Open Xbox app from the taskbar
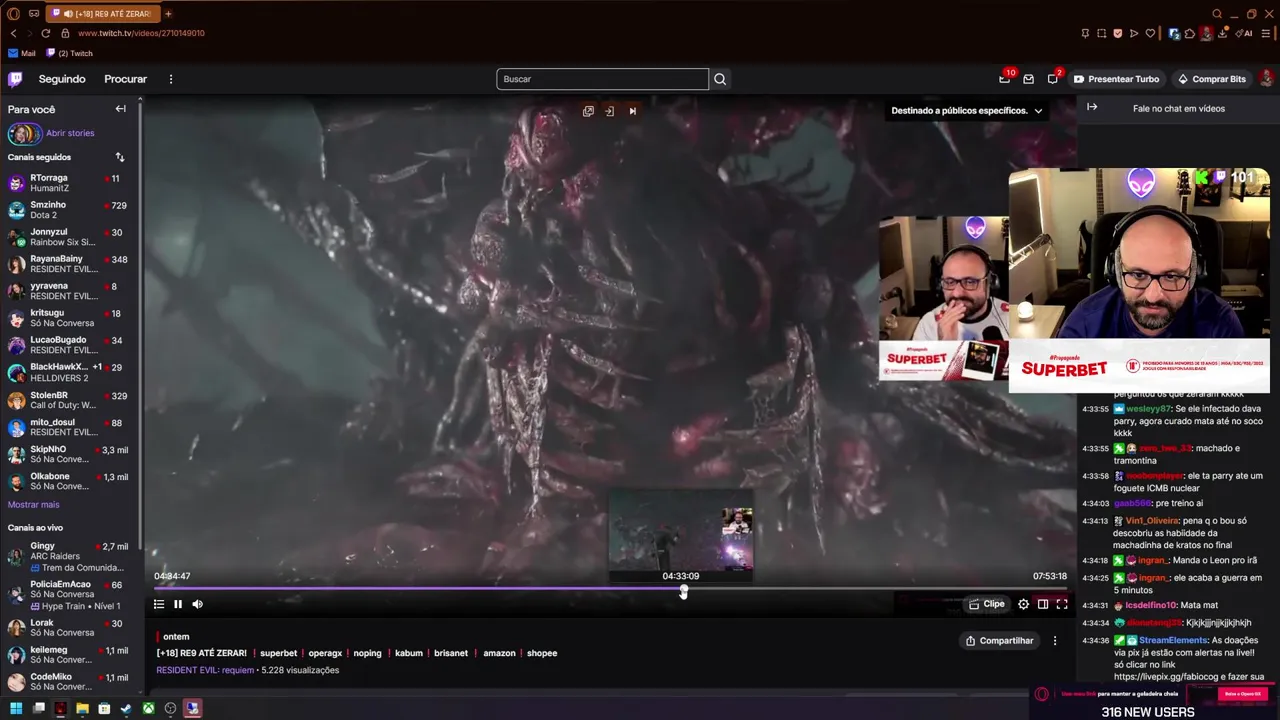The width and height of the screenshot is (1280, 720). tap(148, 709)
